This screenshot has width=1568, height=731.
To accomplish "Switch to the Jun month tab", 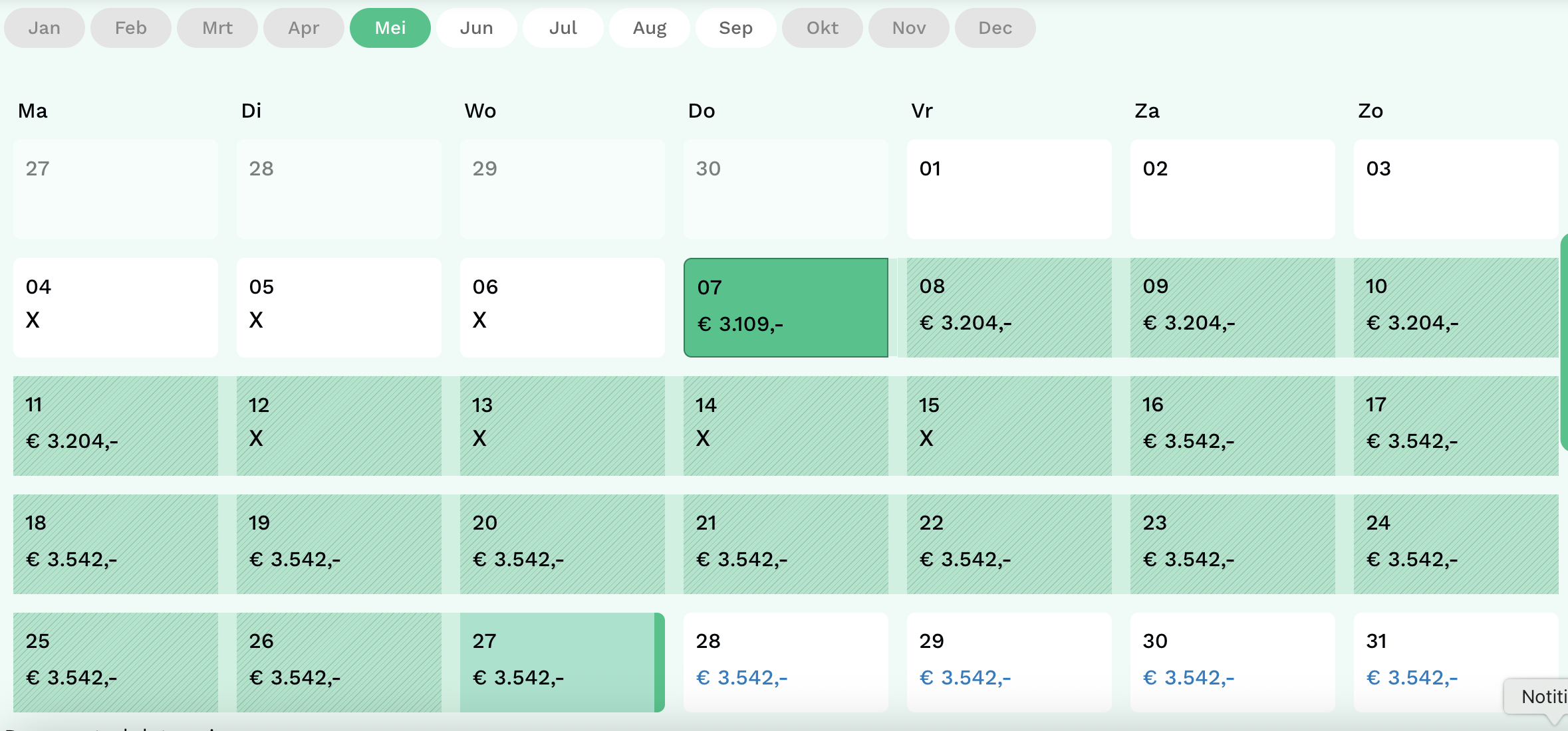I will [x=476, y=28].
